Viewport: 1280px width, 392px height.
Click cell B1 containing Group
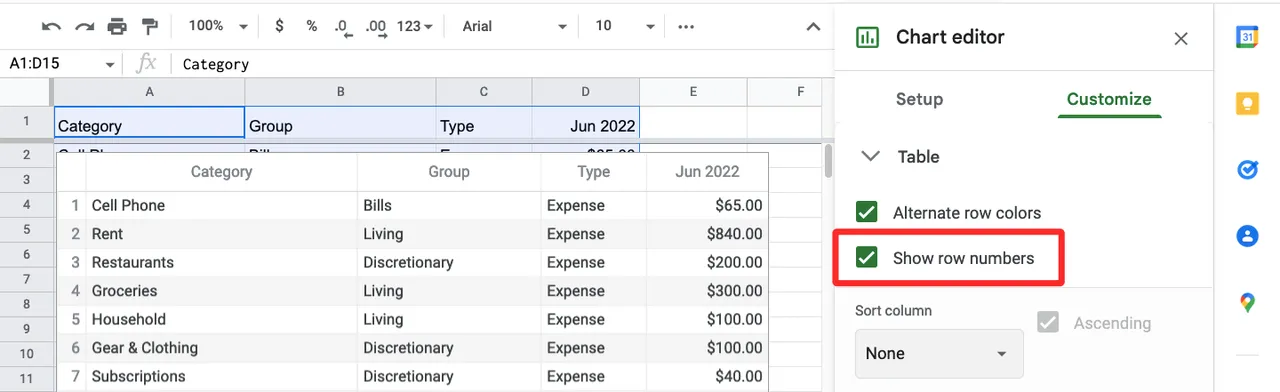[340, 123]
